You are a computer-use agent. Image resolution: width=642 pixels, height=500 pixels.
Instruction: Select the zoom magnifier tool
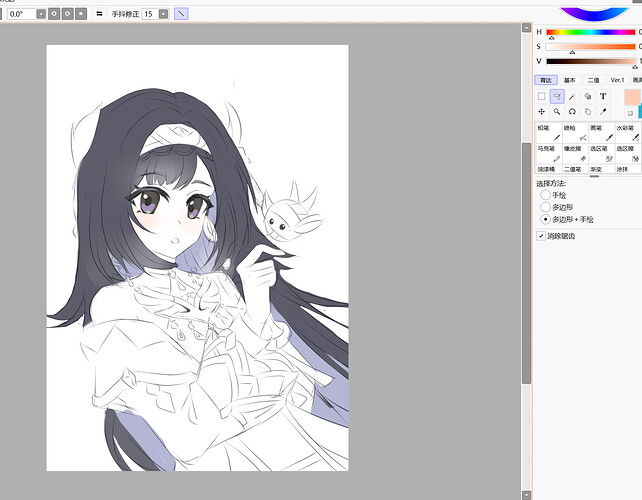(557, 112)
